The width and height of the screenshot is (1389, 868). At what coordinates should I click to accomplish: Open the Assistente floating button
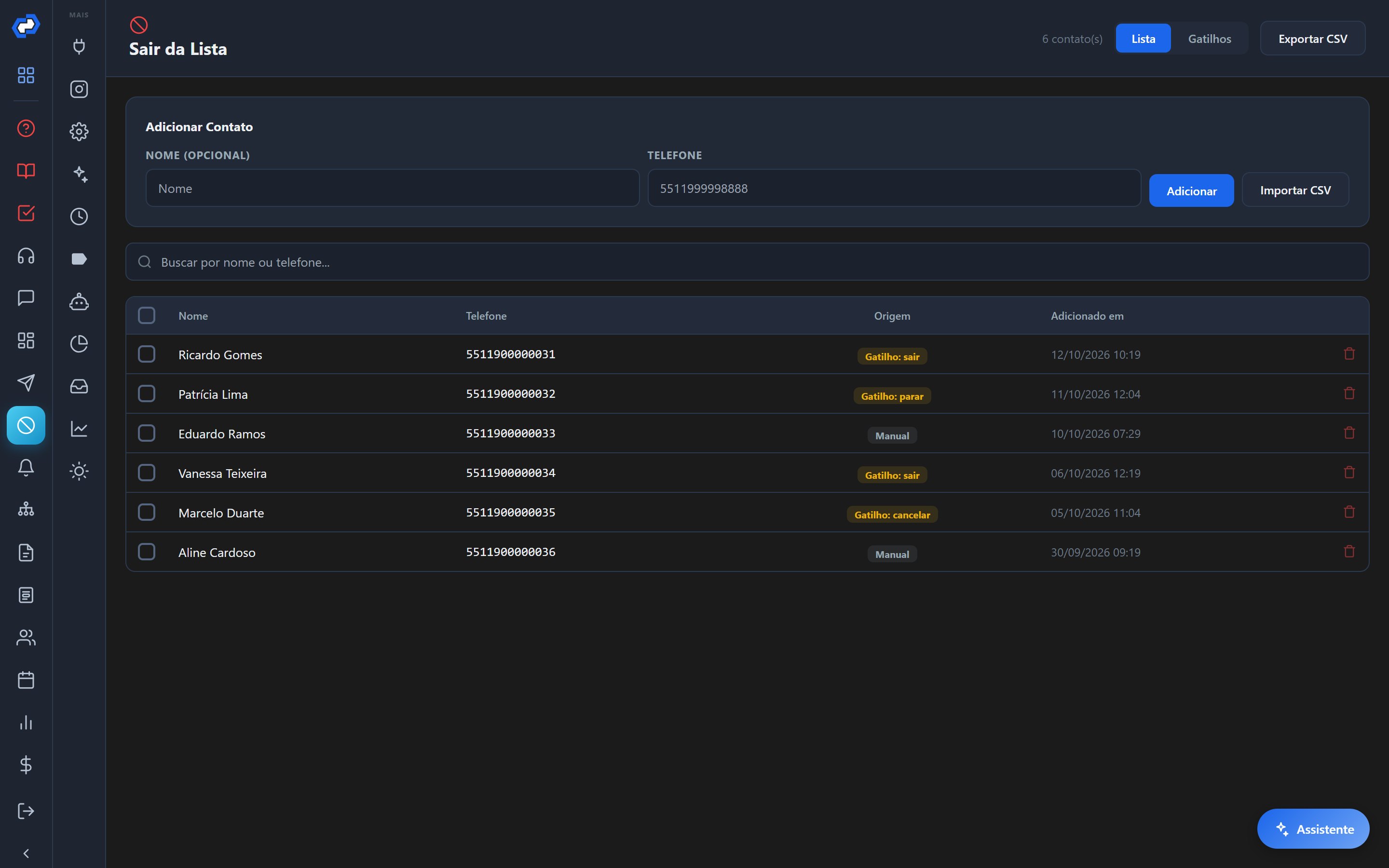[1313, 828]
